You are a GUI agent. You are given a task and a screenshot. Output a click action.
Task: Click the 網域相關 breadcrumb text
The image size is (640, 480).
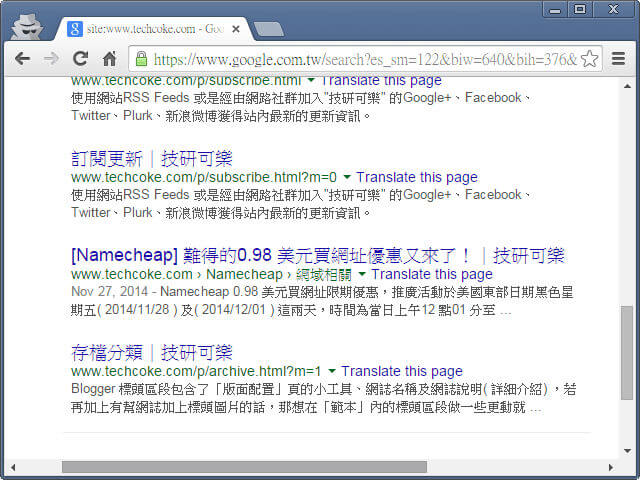(324, 275)
